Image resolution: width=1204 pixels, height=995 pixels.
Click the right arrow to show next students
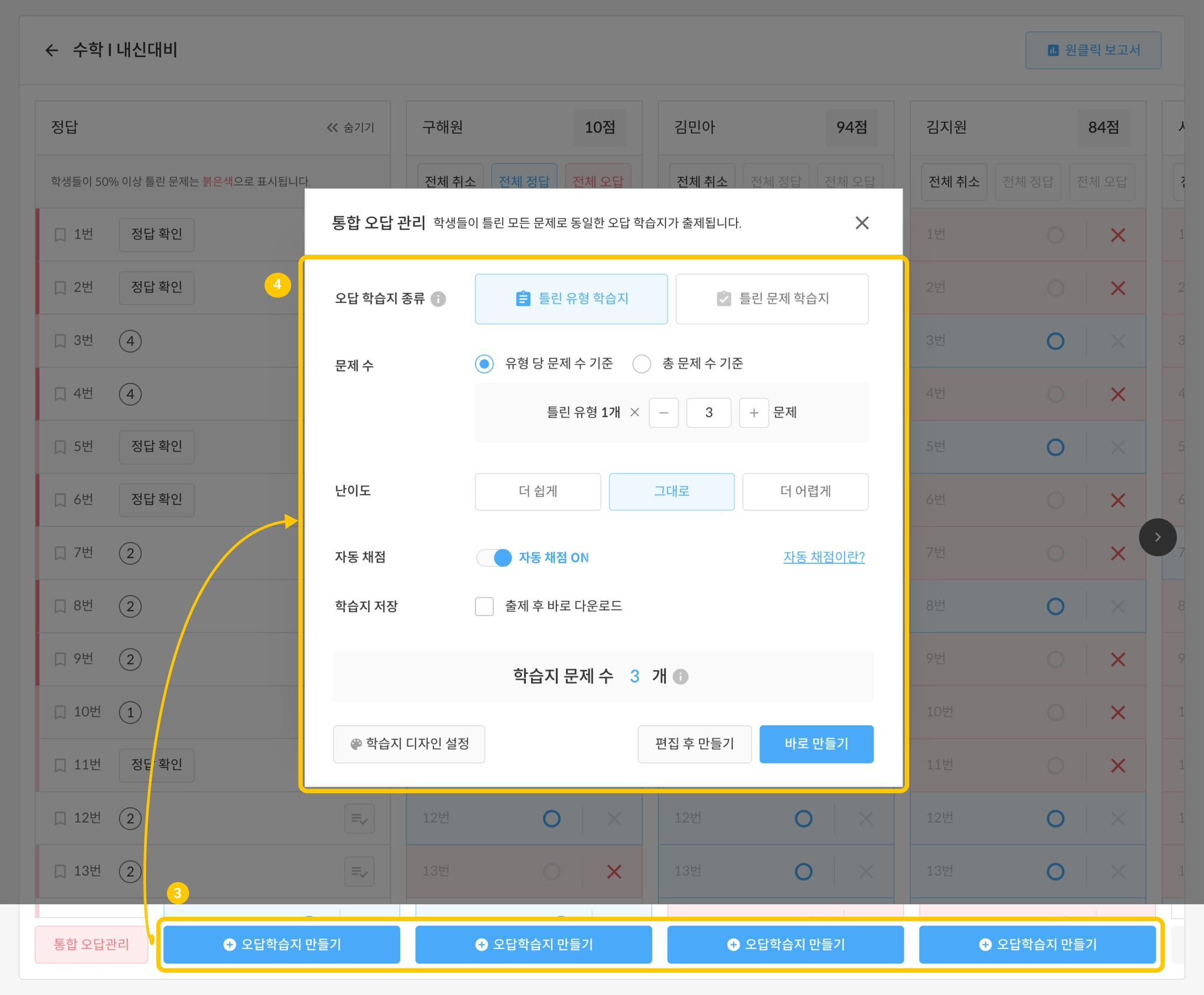[1157, 537]
